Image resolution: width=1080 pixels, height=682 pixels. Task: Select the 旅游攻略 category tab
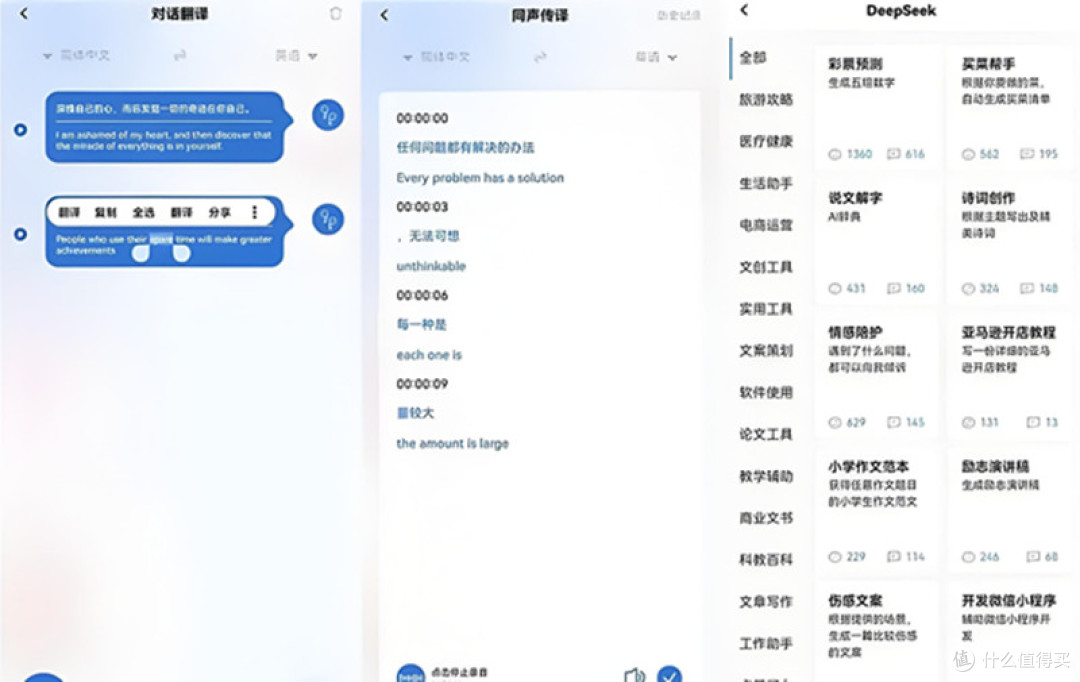coord(766,100)
